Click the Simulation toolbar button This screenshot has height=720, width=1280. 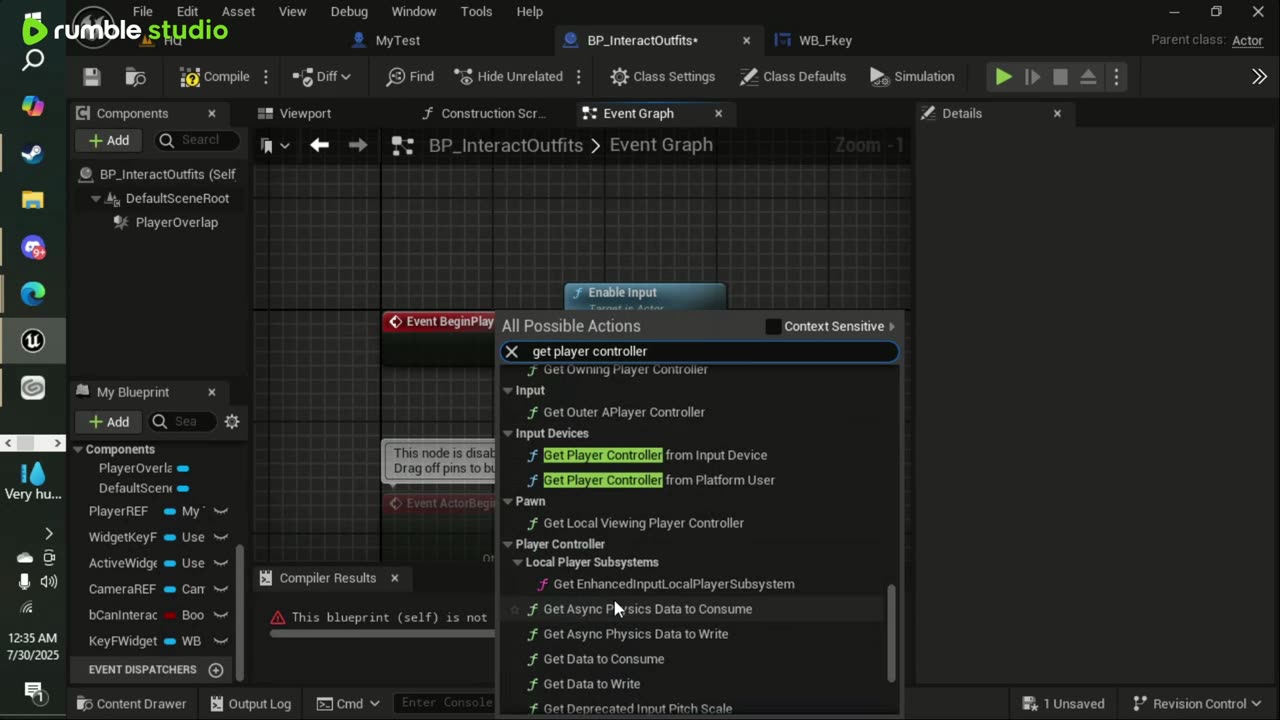coord(912,77)
